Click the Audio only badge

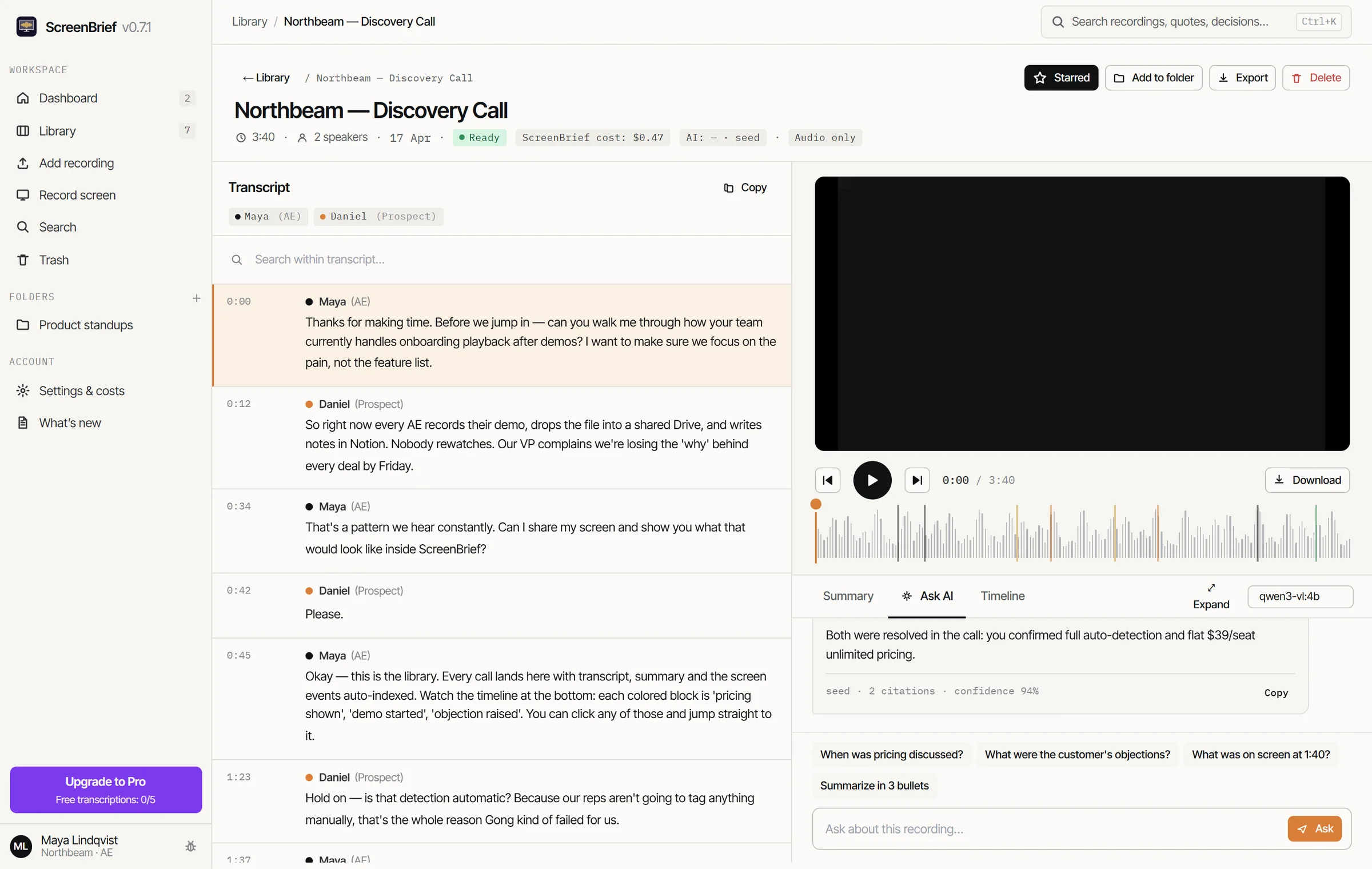click(824, 137)
